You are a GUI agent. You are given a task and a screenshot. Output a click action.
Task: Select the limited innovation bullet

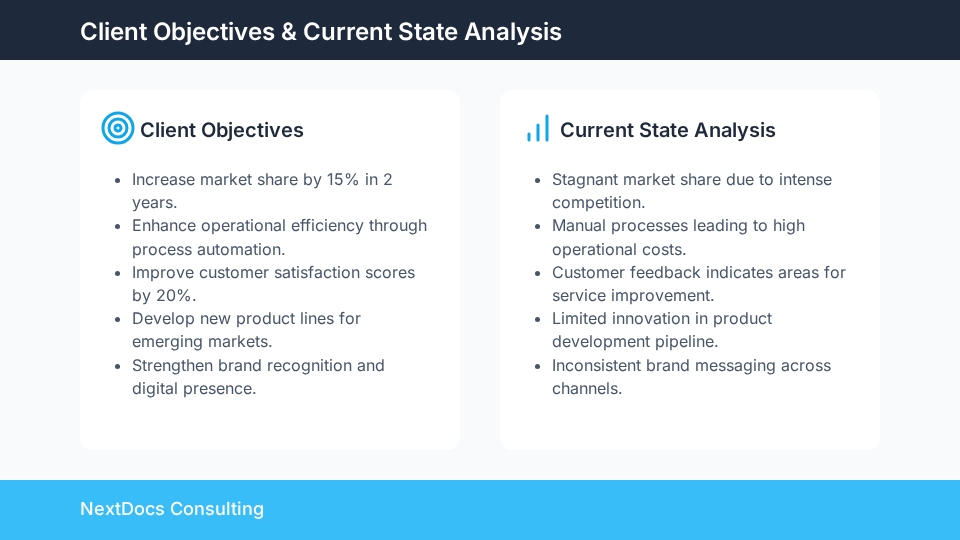click(662, 330)
